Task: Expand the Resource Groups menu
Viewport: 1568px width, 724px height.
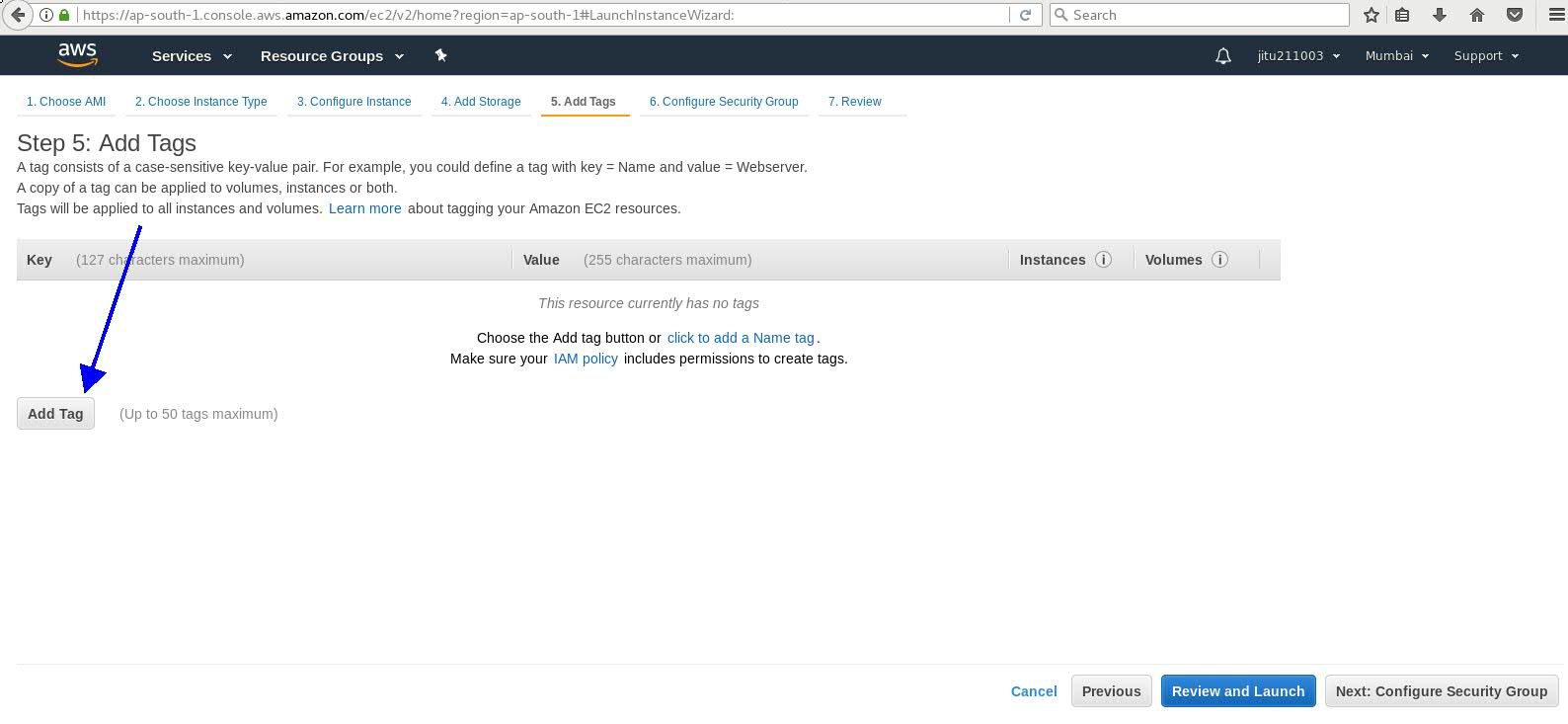Action: tap(332, 56)
